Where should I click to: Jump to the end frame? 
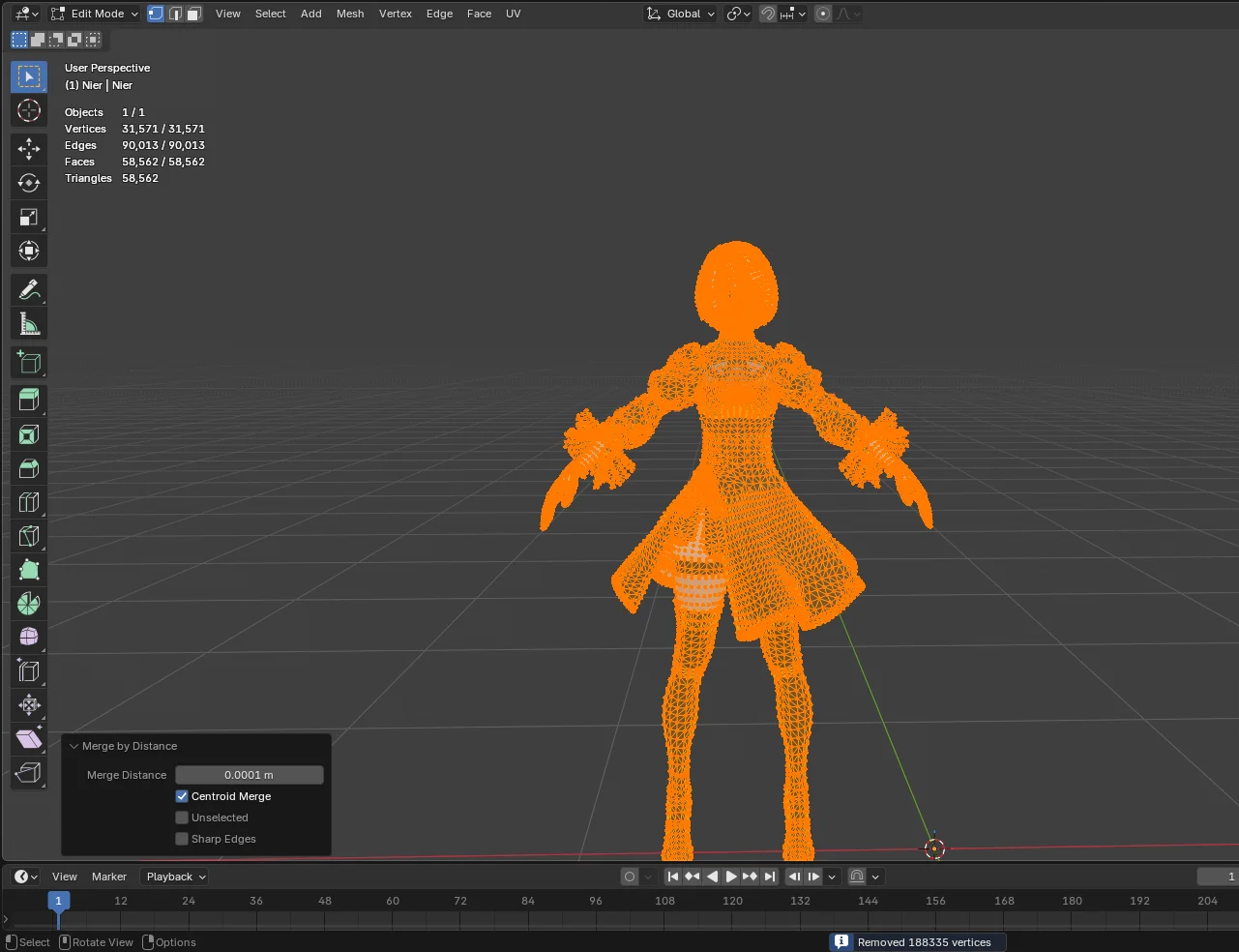click(x=770, y=877)
